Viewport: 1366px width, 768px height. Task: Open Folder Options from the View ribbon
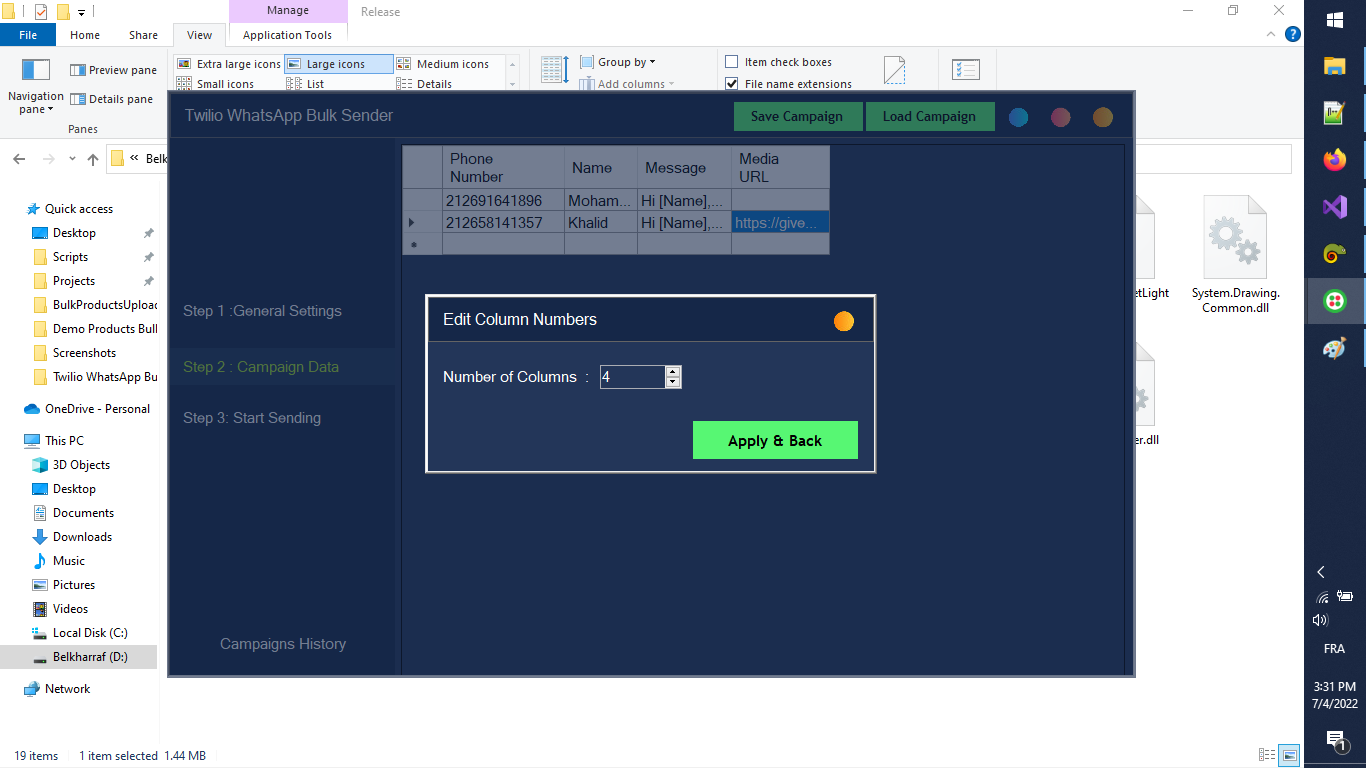point(966,69)
